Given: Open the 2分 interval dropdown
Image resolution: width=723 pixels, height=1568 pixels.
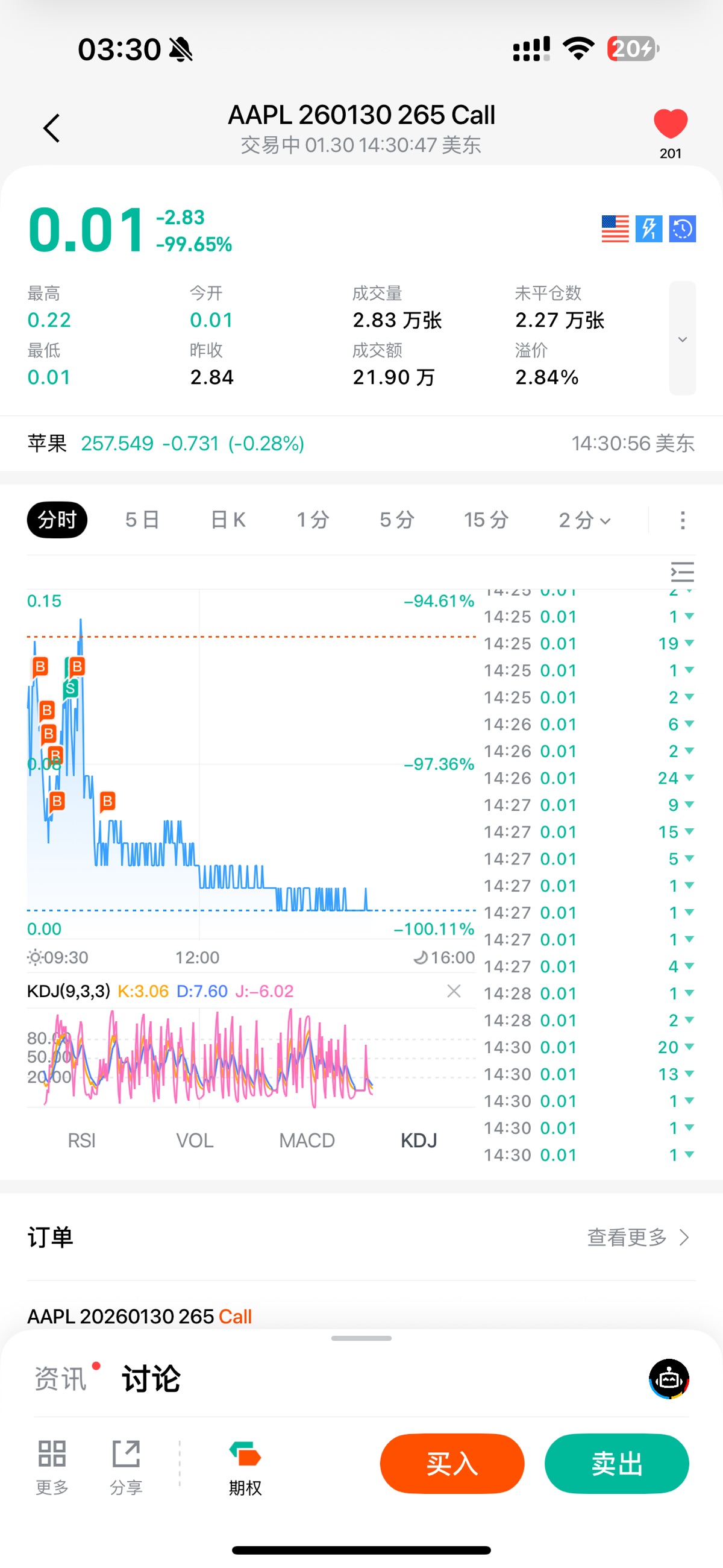Looking at the screenshot, I should click(x=584, y=520).
